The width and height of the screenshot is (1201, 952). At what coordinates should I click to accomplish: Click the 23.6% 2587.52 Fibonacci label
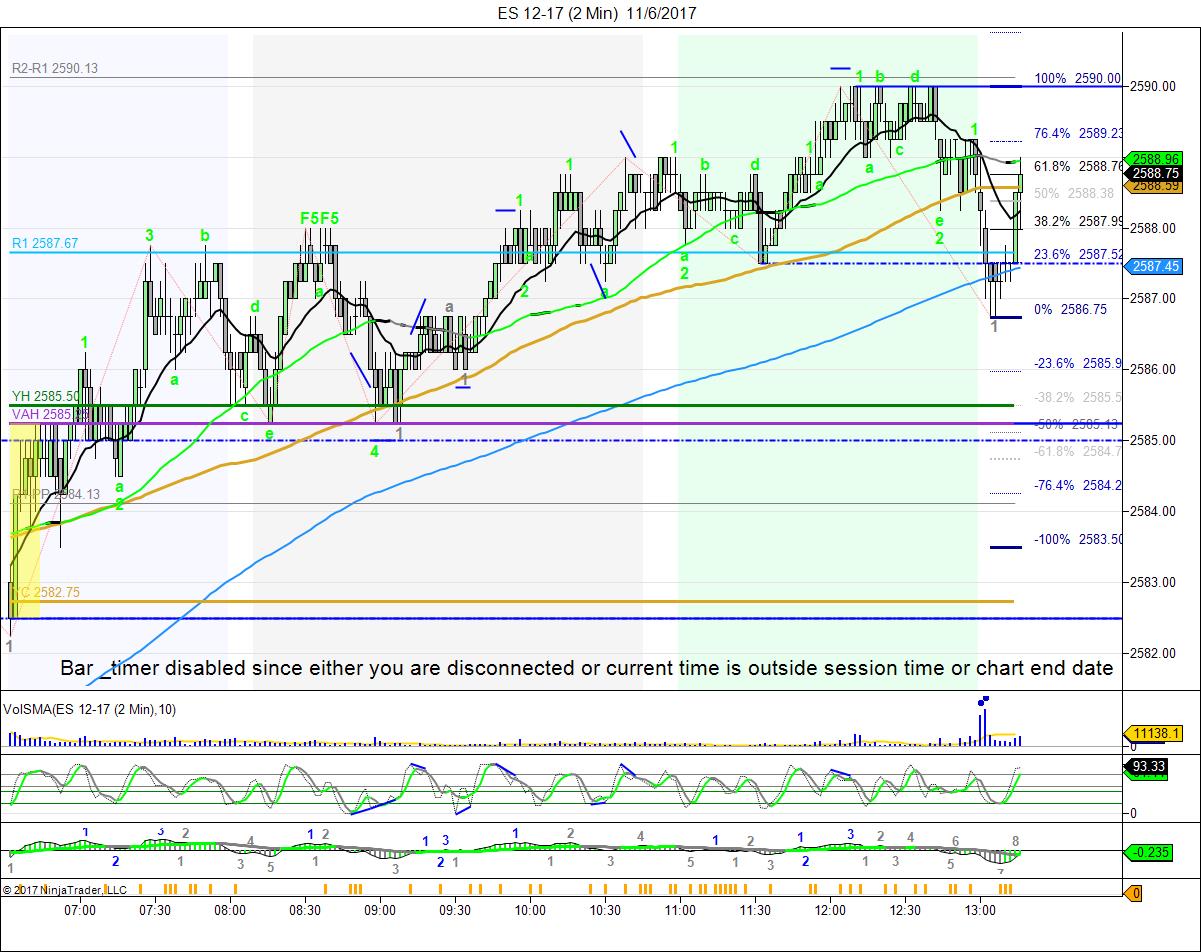pyautogui.click(x=1077, y=254)
